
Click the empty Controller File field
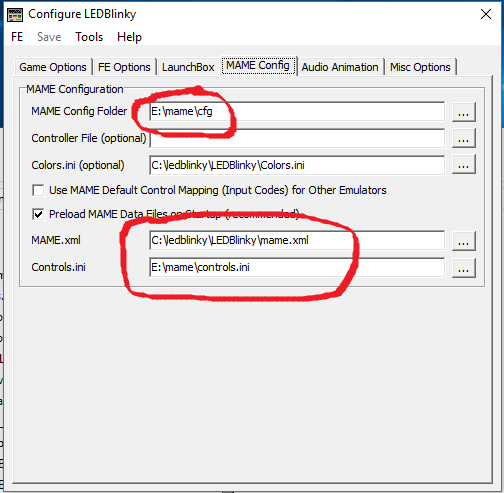[x=297, y=138]
